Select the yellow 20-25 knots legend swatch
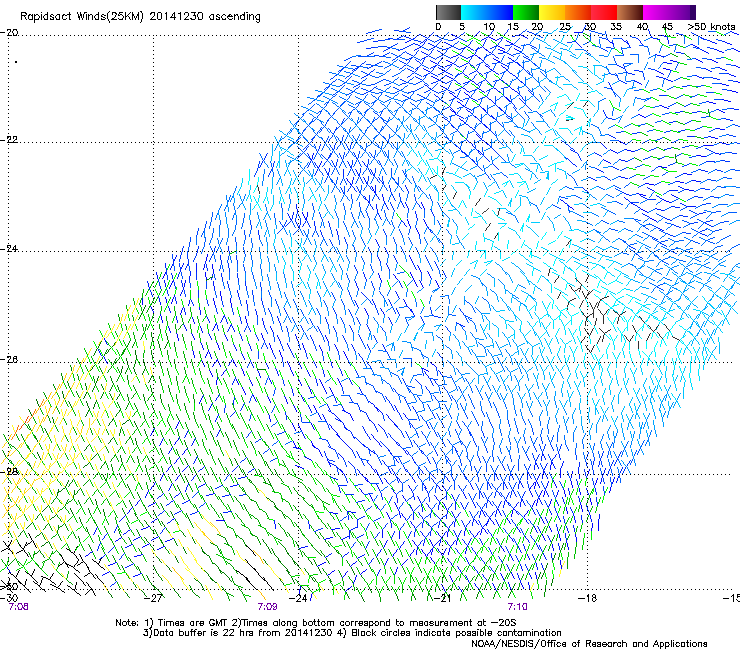The width and height of the screenshot is (740, 650). [x=552, y=12]
